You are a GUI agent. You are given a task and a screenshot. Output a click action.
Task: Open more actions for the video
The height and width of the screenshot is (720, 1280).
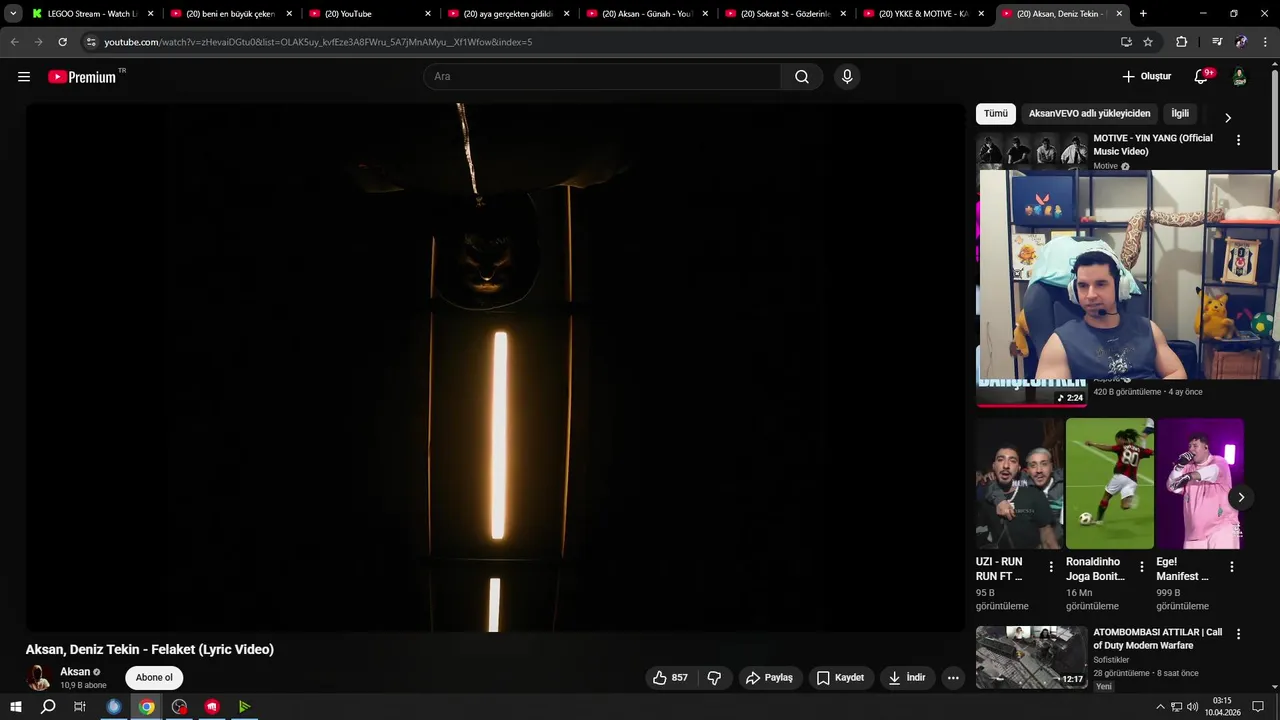[x=953, y=678]
